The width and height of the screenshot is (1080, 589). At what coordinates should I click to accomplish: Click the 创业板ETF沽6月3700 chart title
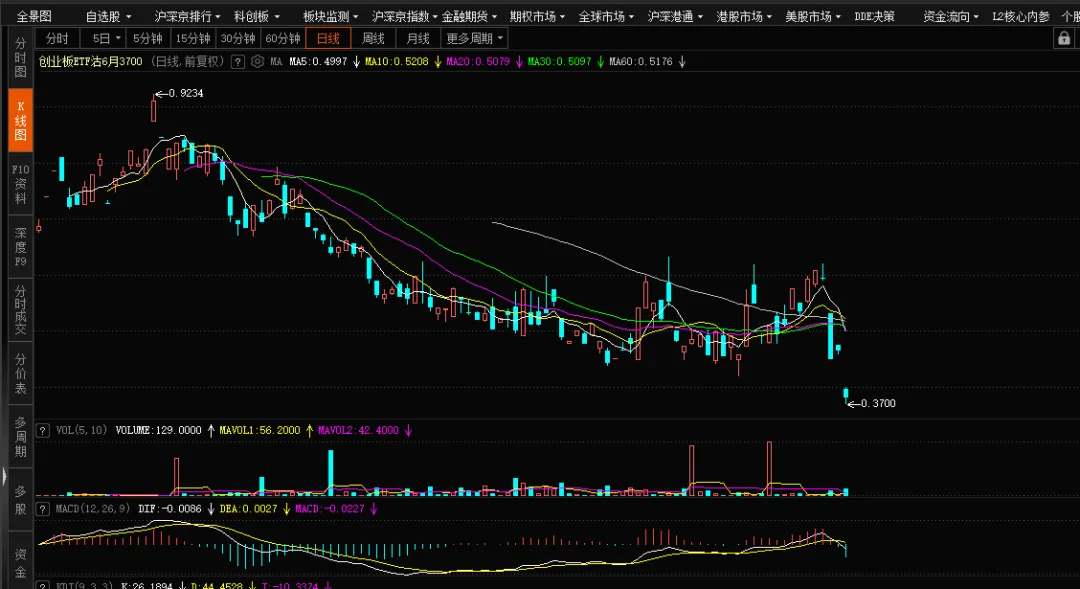point(90,62)
